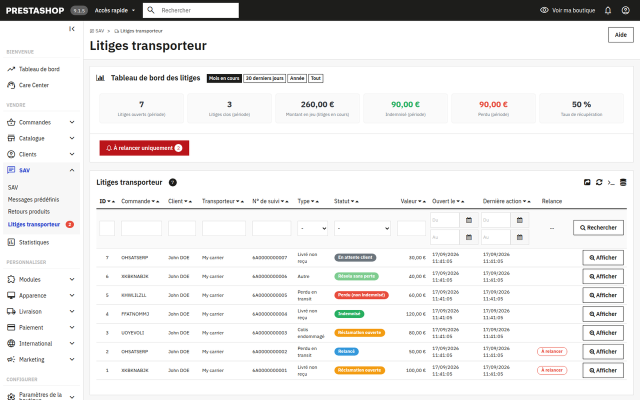This screenshot has height=400, width=640.
Task: Click the Care Center headset icon
Action: [11, 85]
